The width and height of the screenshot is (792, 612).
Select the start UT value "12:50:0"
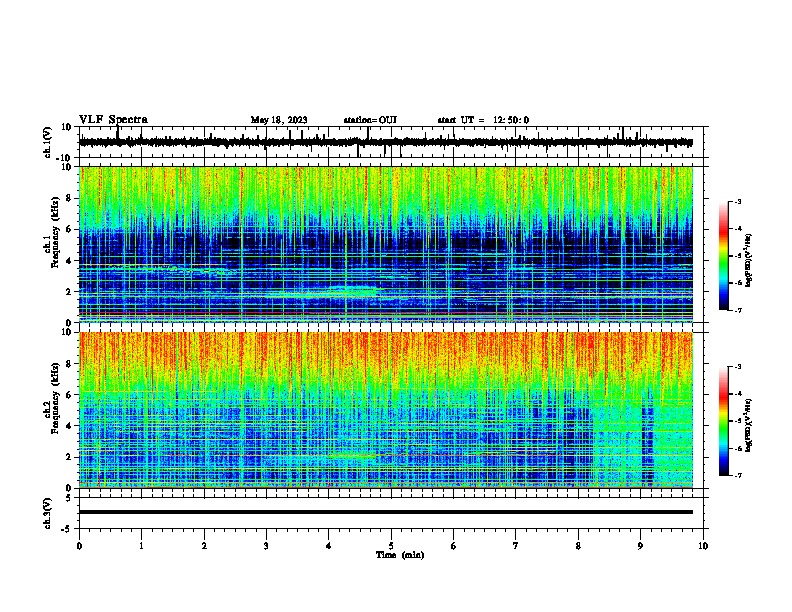(511, 120)
